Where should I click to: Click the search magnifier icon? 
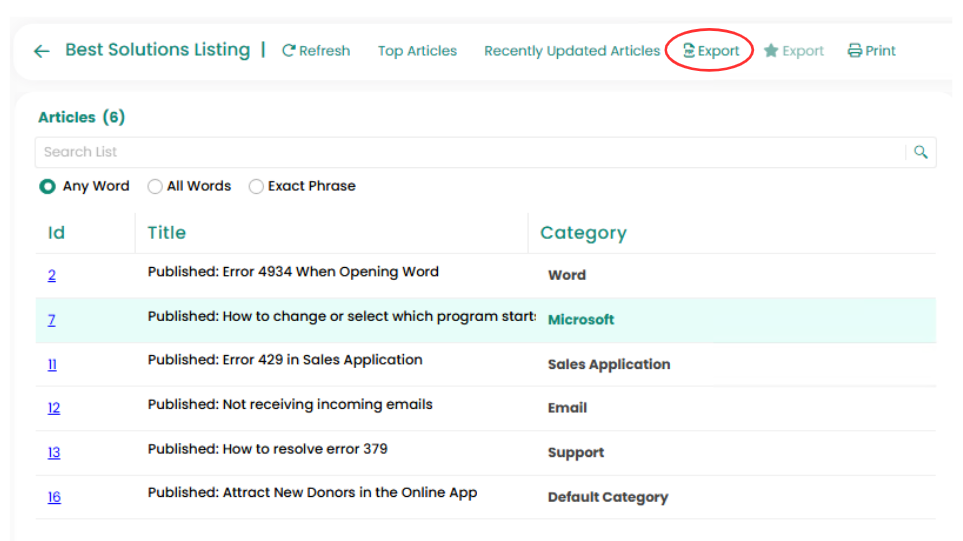[921, 152]
